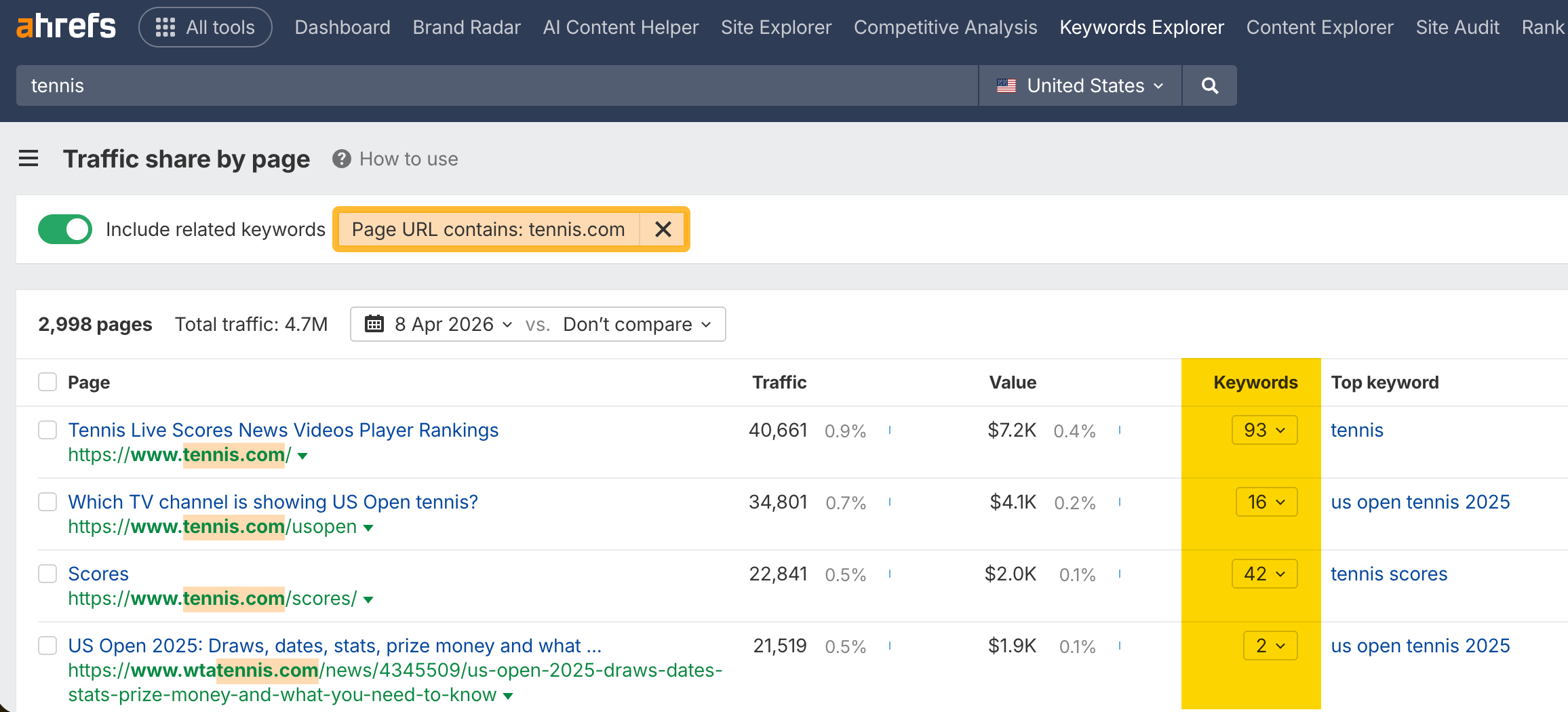Click the tennis scores top keyword link
The width and height of the screenshot is (1568, 712).
pyautogui.click(x=1388, y=574)
